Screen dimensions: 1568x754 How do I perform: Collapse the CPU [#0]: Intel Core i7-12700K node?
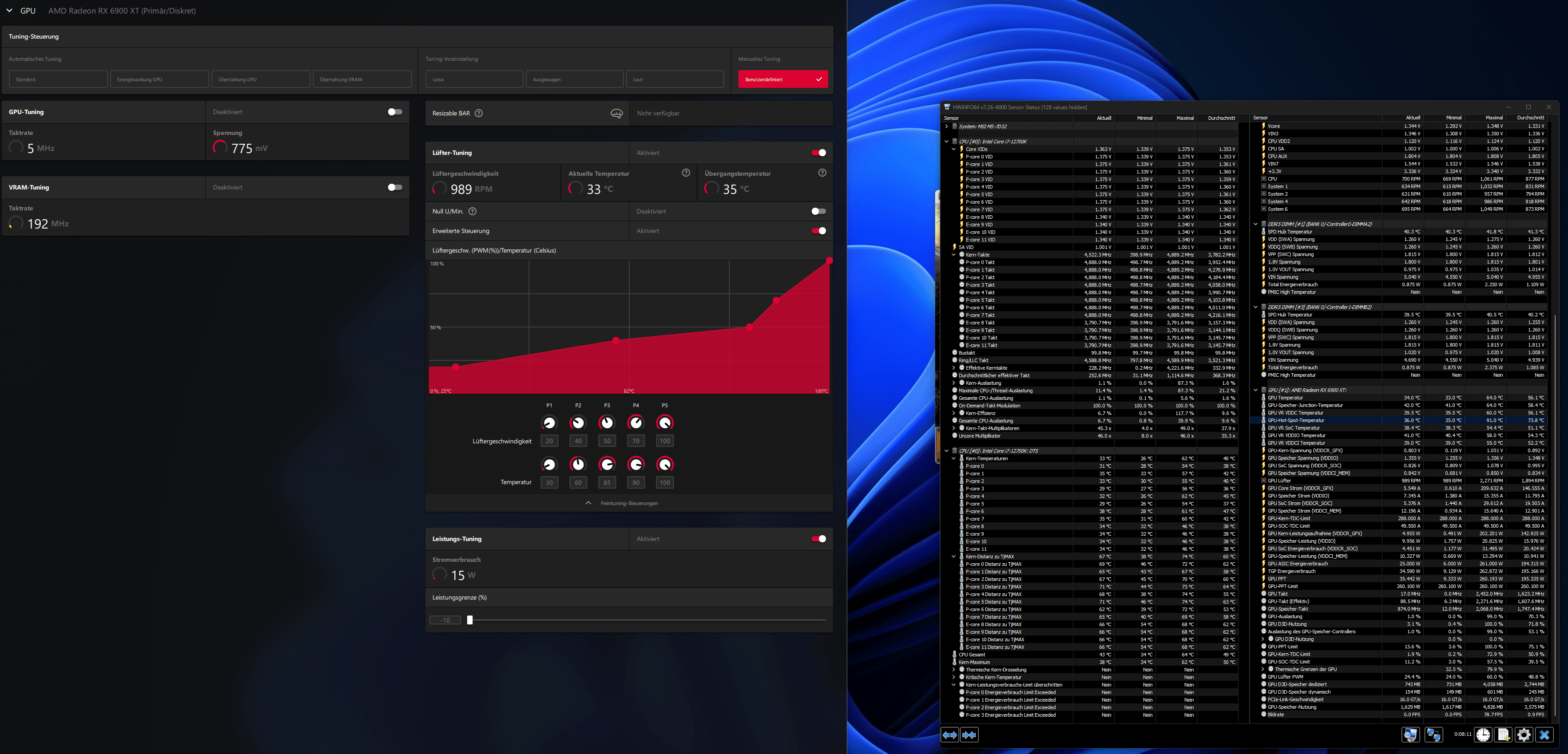coord(946,141)
